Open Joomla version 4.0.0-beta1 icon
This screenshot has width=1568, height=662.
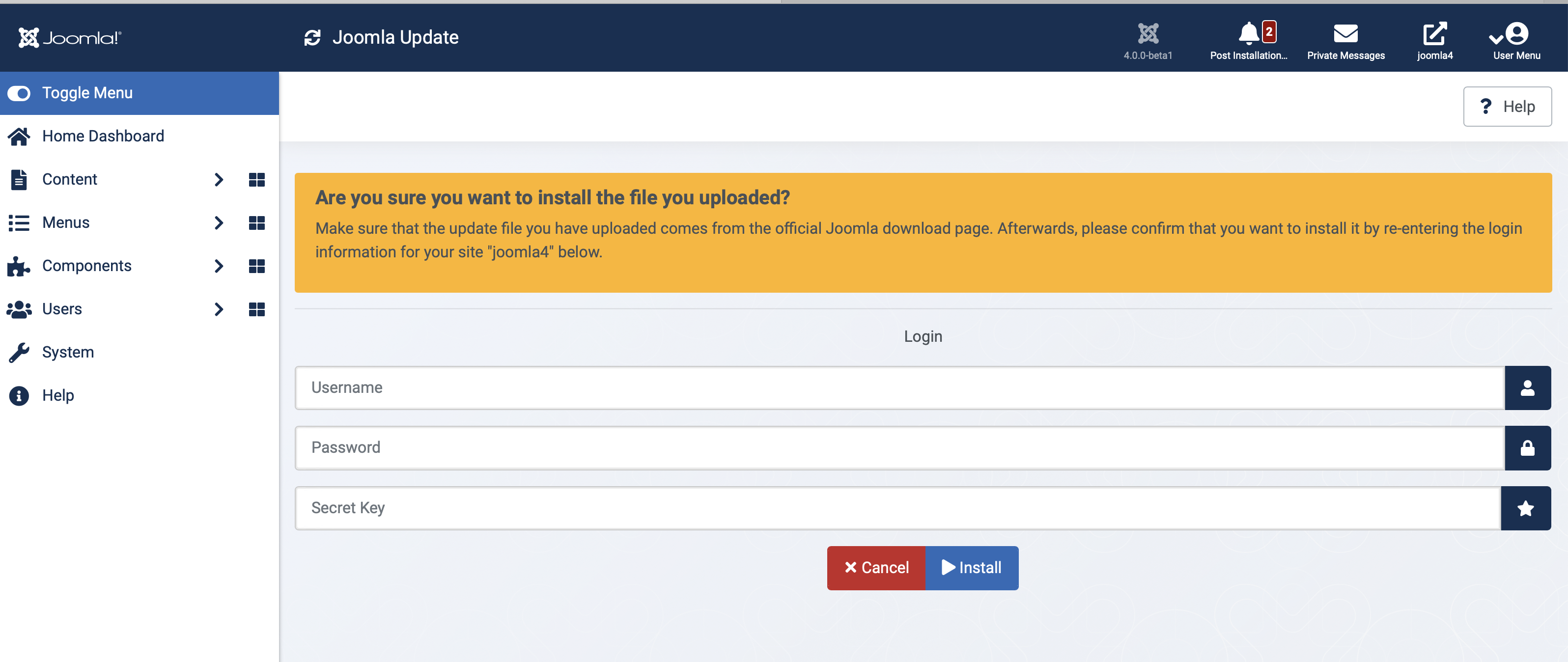1148,33
